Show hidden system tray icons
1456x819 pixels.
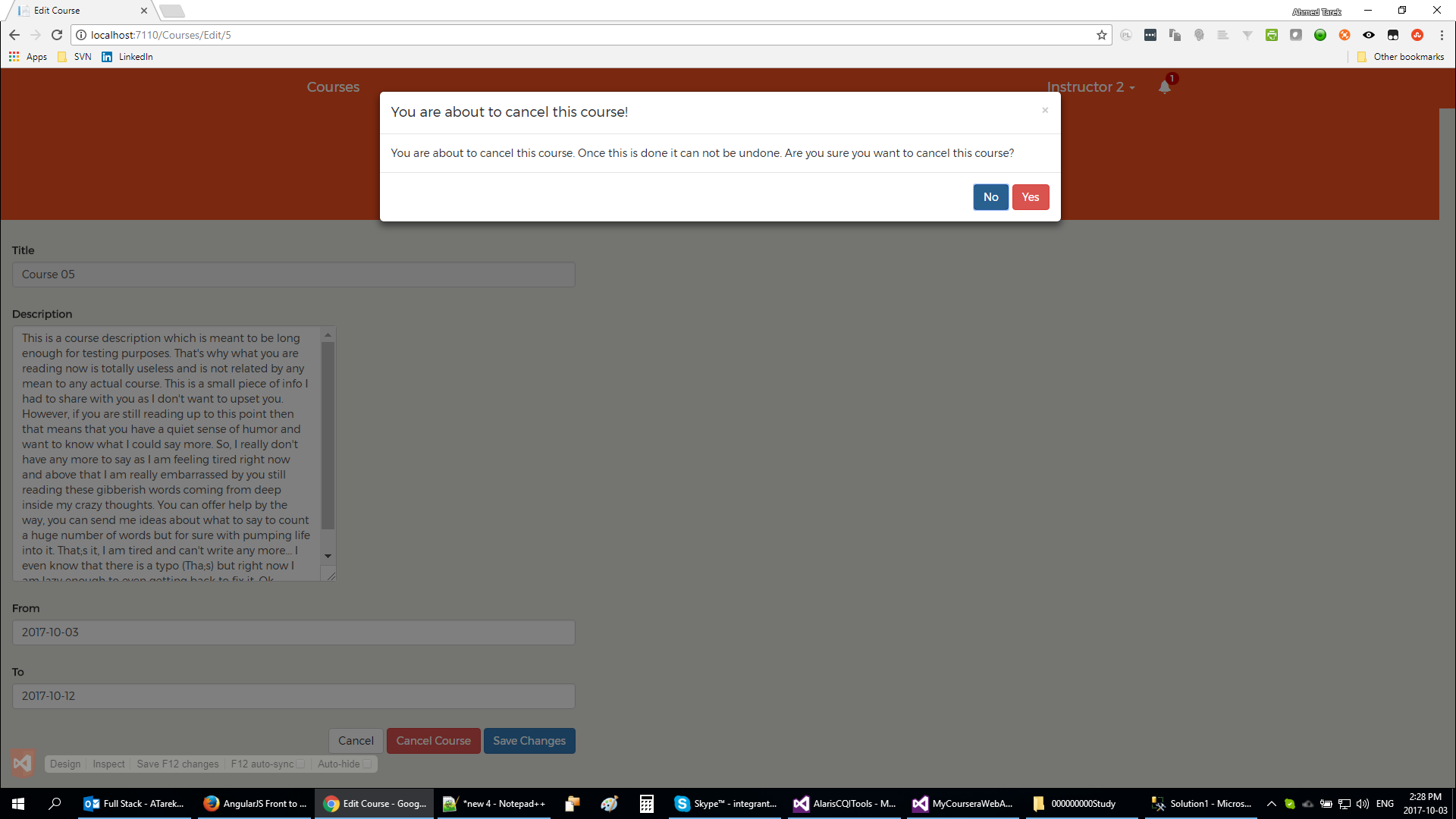[1272, 804]
